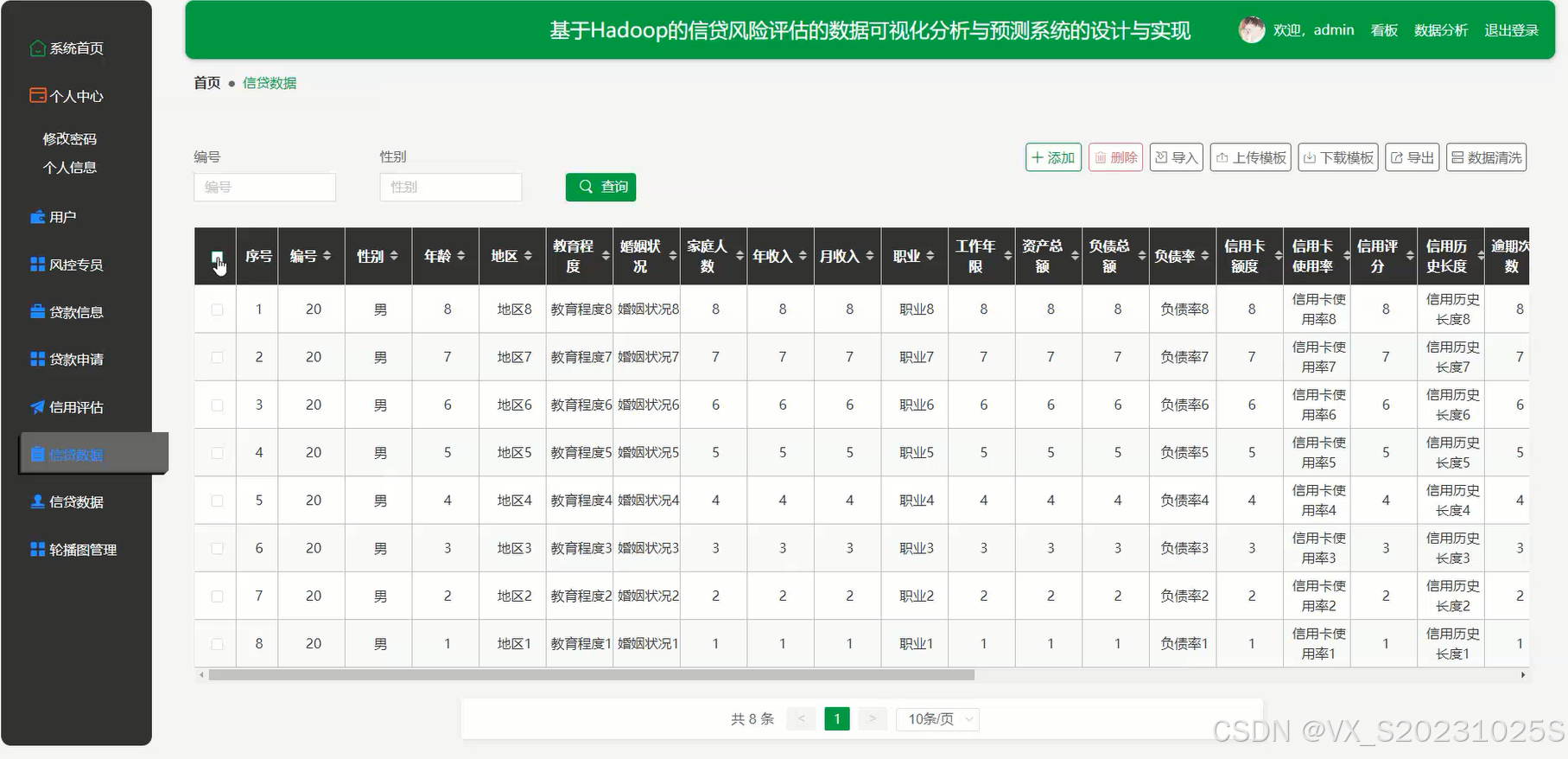This screenshot has width=1568, height=759.
Task: Click the grid icon beside 贷款申请
Action: (x=38, y=359)
